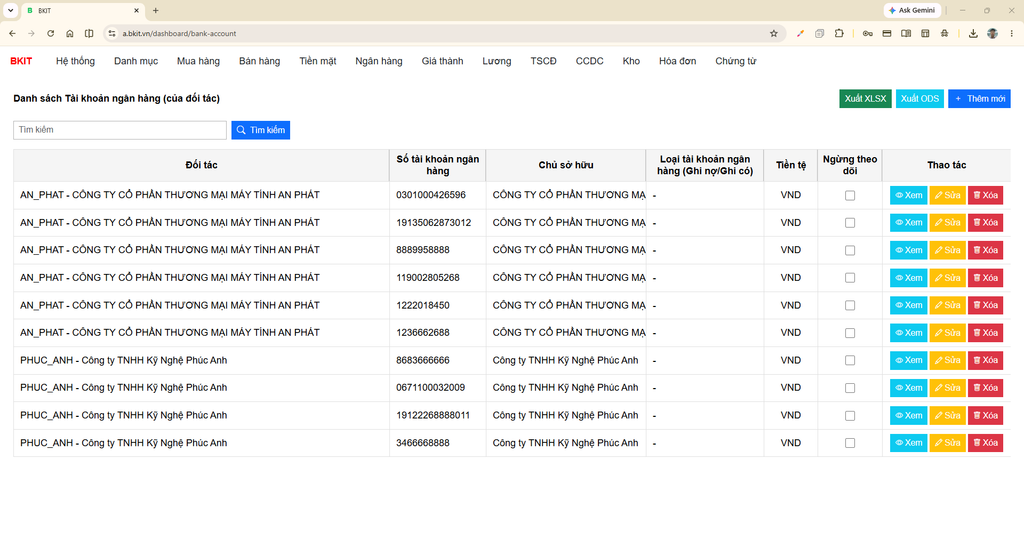The height and width of the screenshot is (550, 1024).
Task: Delete account 3466668888 with Xóa
Action: click(x=985, y=443)
